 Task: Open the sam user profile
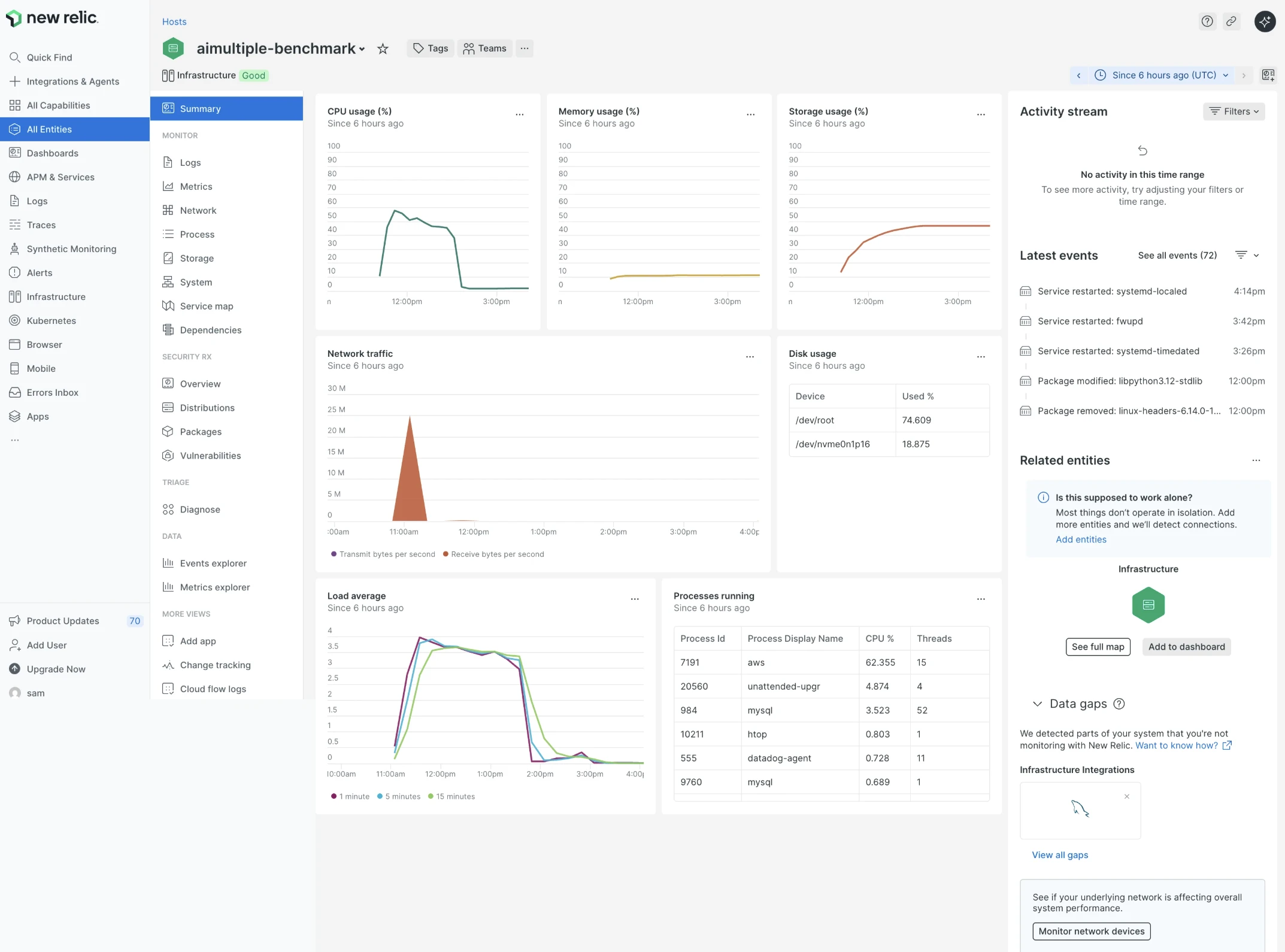(75, 693)
